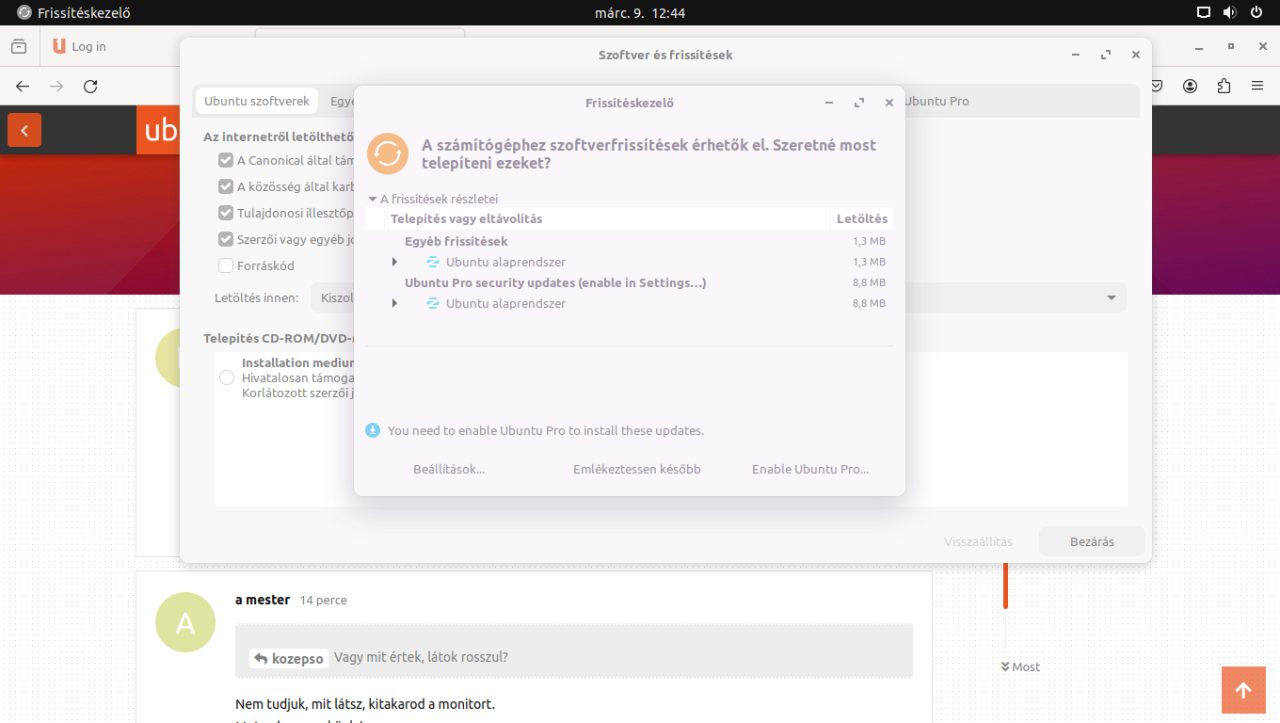Open the top bar clock 'márc. 9. 12:44'
Screen dimensions: 1280x723
tap(640, 13)
